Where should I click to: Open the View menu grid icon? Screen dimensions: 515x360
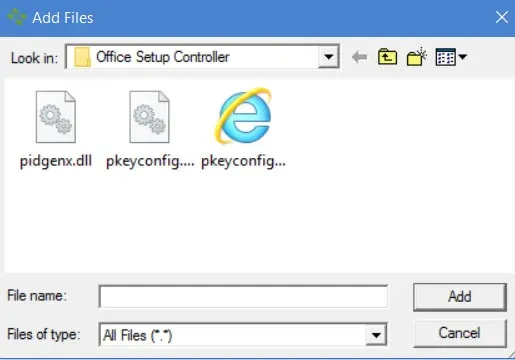pyautogui.click(x=446, y=57)
